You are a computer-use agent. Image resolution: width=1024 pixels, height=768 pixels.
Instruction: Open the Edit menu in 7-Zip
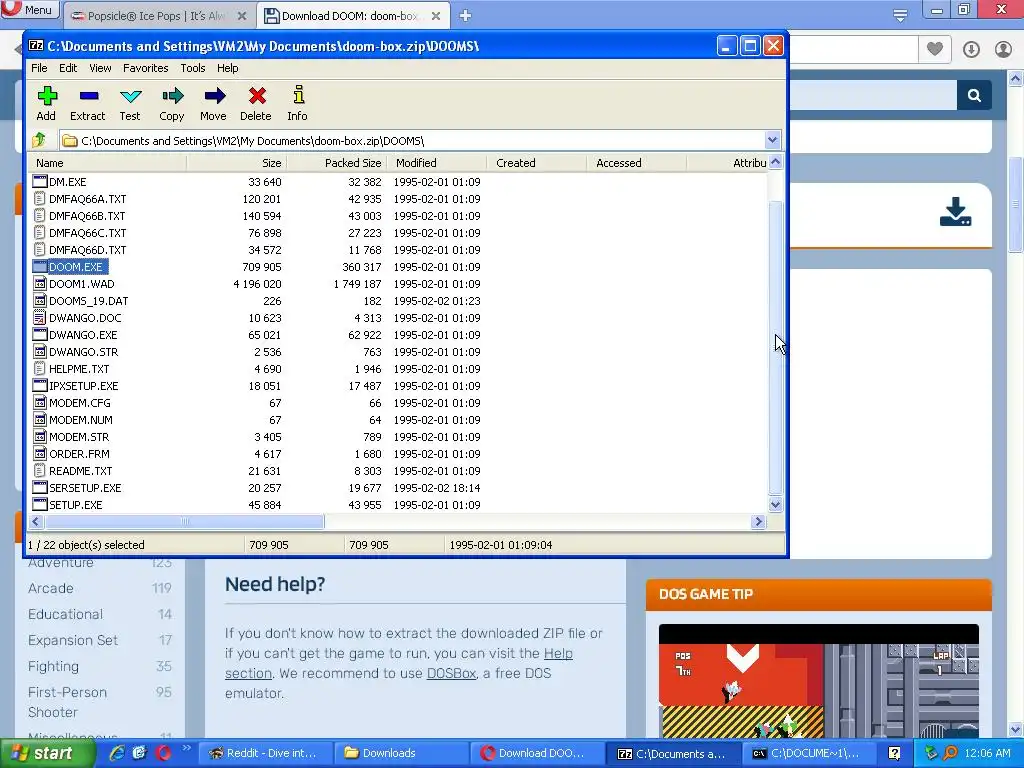pyautogui.click(x=68, y=68)
